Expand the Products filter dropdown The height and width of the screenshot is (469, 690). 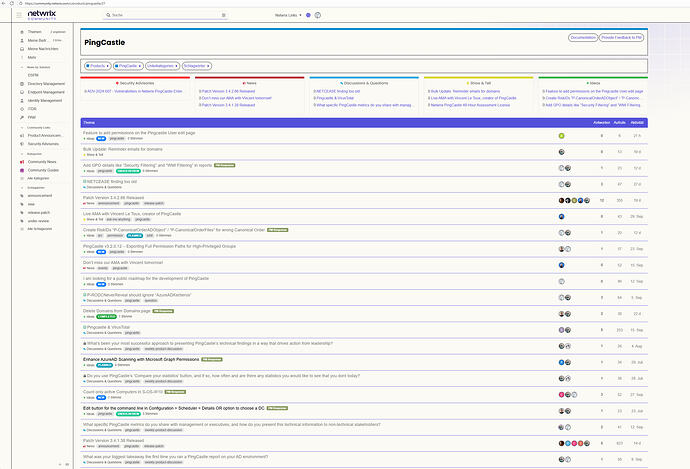pyautogui.click(x=98, y=65)
